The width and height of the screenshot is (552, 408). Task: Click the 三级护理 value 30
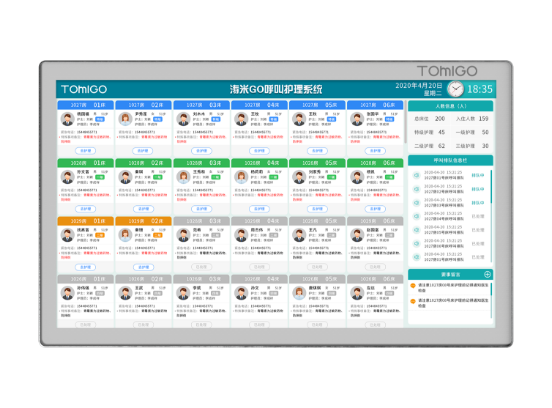[x=485, y=146]
